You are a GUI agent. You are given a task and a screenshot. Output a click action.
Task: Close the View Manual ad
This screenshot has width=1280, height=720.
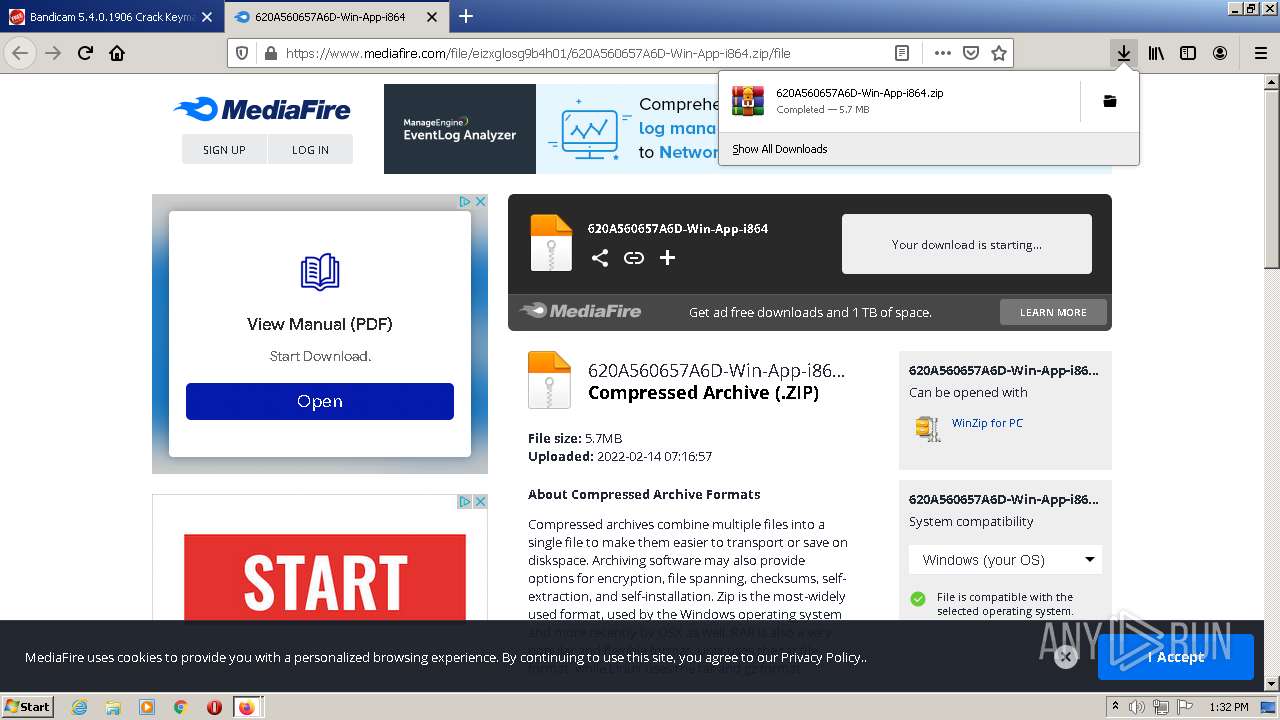point(480,201)
